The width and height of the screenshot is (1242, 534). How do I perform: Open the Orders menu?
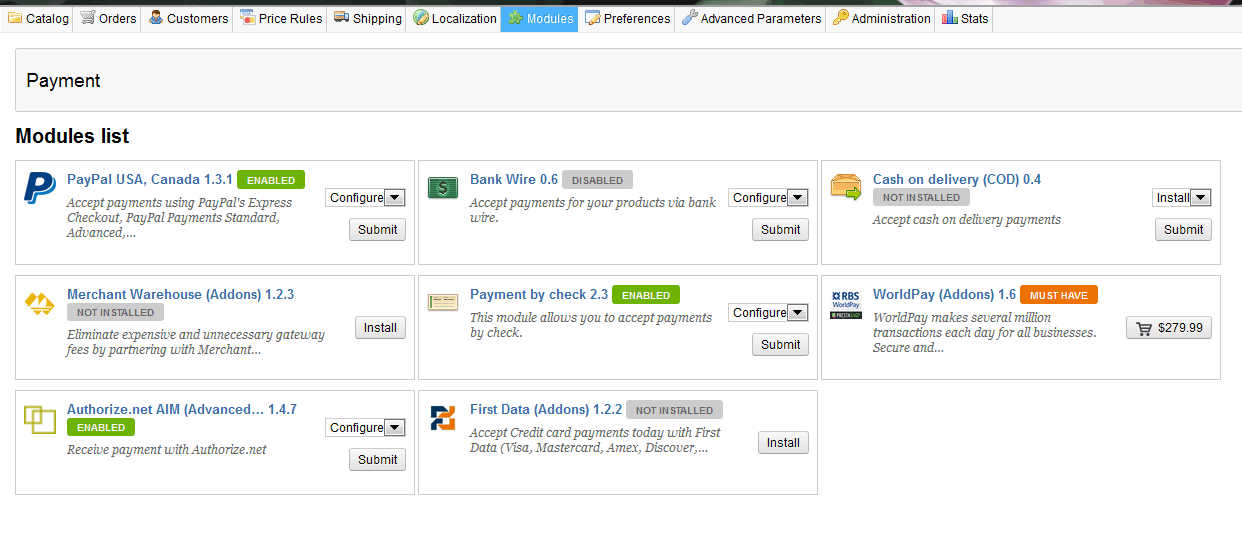tap(108, 18)
